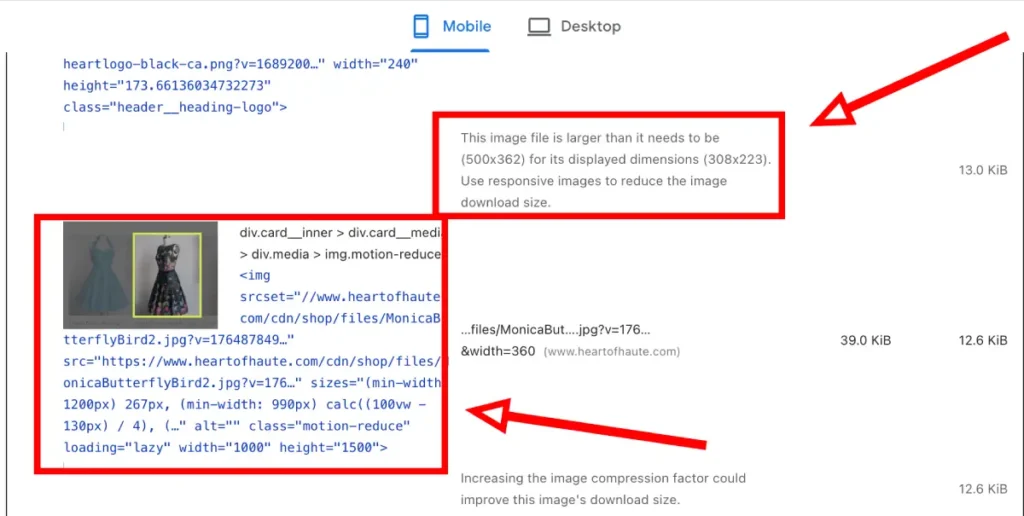Switch to the Desktop tab label
The height and width of the screenshot is (516, 1024).
(590, 26)
